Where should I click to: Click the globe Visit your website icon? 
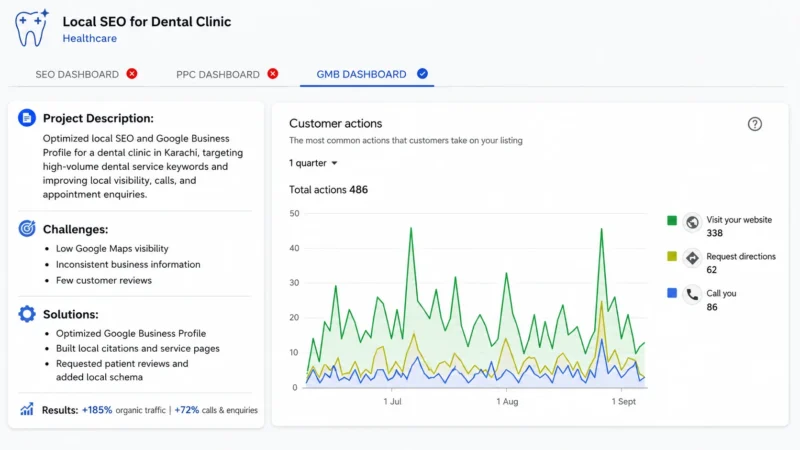[x=692, y=222]
